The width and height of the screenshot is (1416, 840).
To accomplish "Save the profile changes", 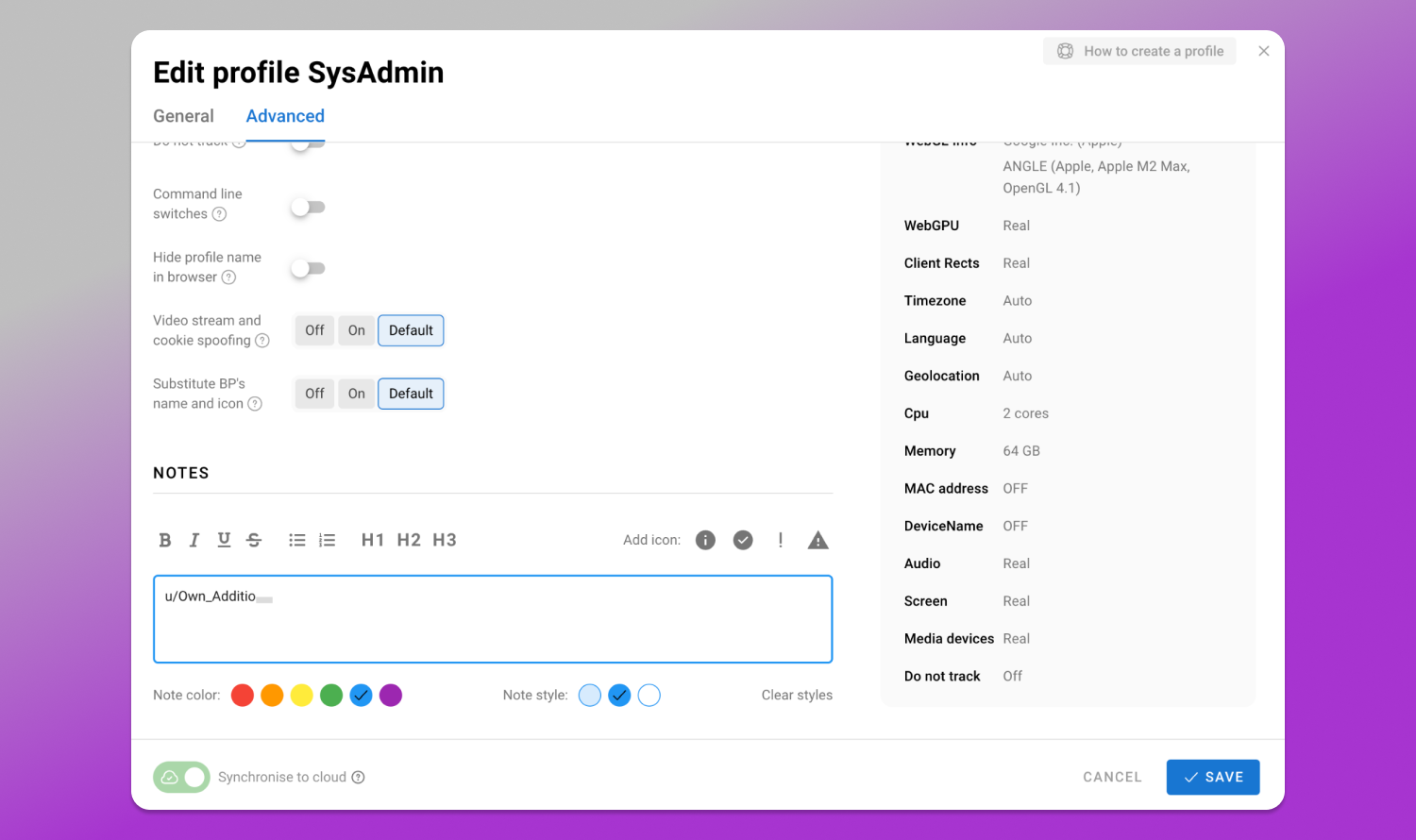I will [x=1213, y=778].
